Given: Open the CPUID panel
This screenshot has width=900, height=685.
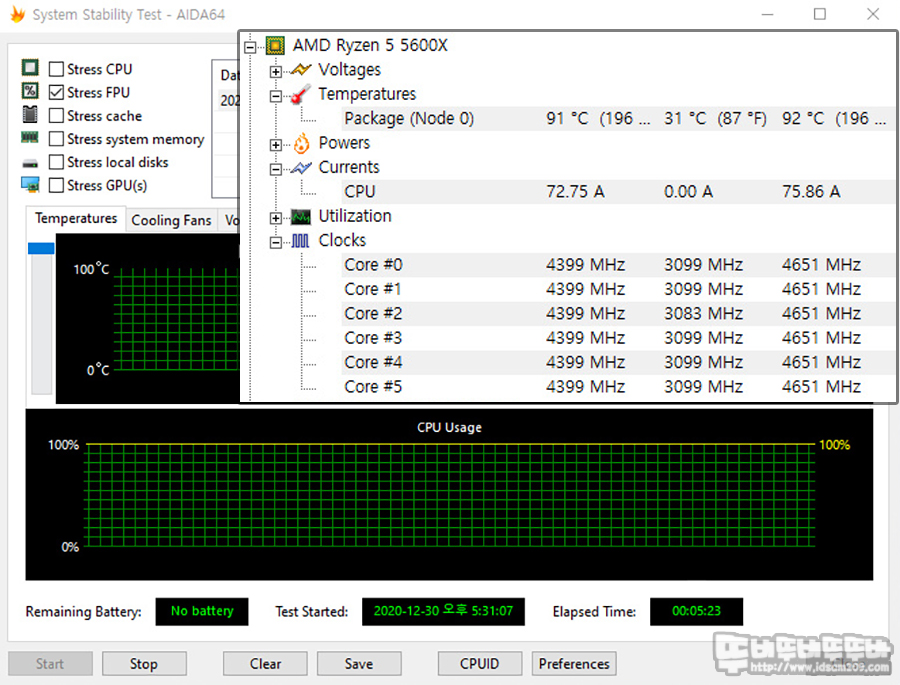Looking at the screenshot, I should point(480,664).
